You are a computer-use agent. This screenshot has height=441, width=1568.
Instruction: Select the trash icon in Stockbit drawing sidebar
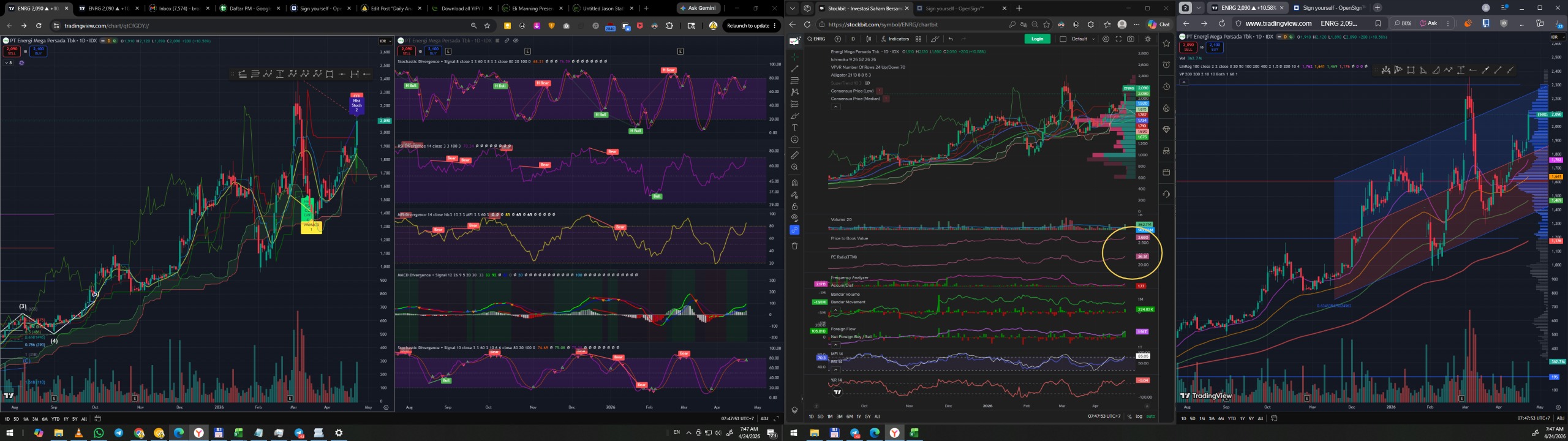point(794,246)
